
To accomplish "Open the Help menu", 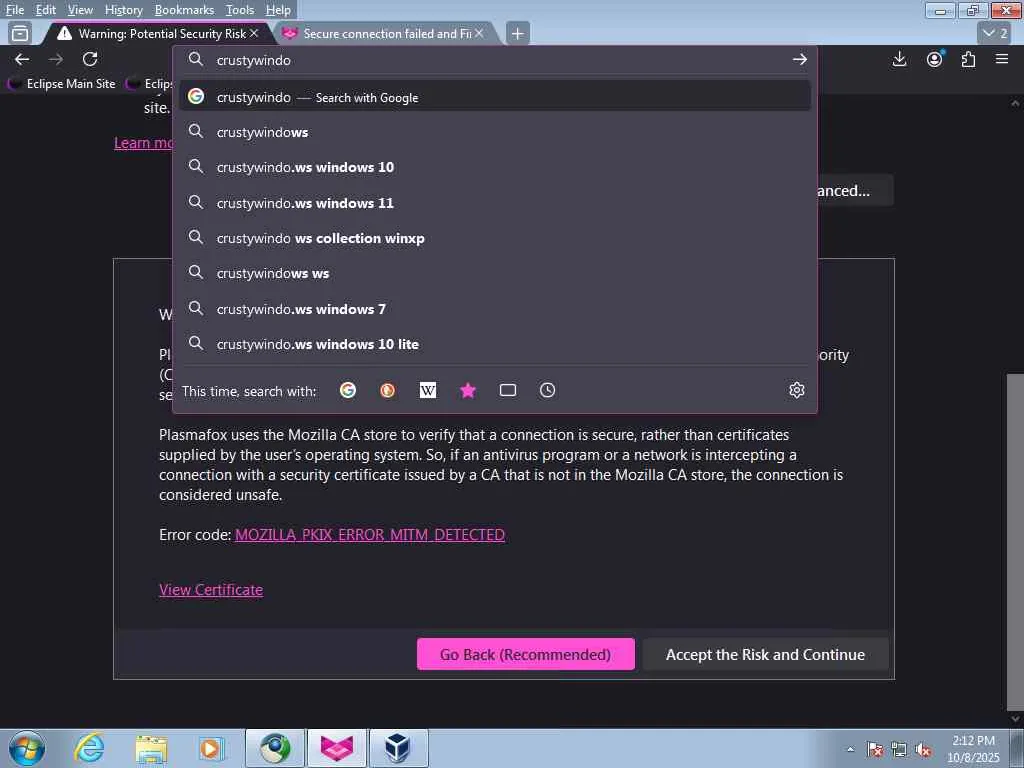I will [278, 10].
